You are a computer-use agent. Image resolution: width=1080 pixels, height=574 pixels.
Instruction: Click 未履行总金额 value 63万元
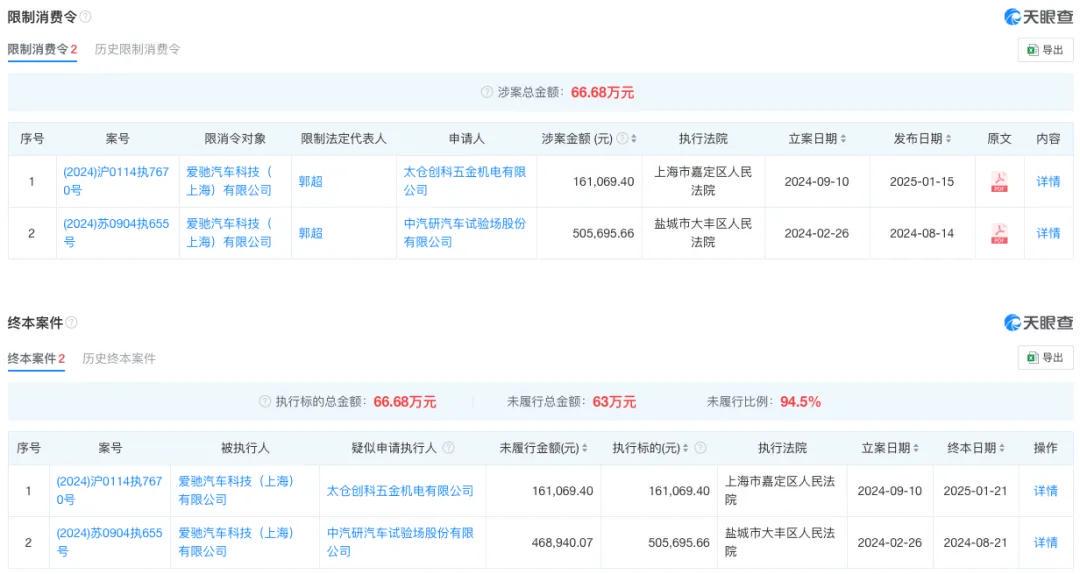(x=614, y=402)
